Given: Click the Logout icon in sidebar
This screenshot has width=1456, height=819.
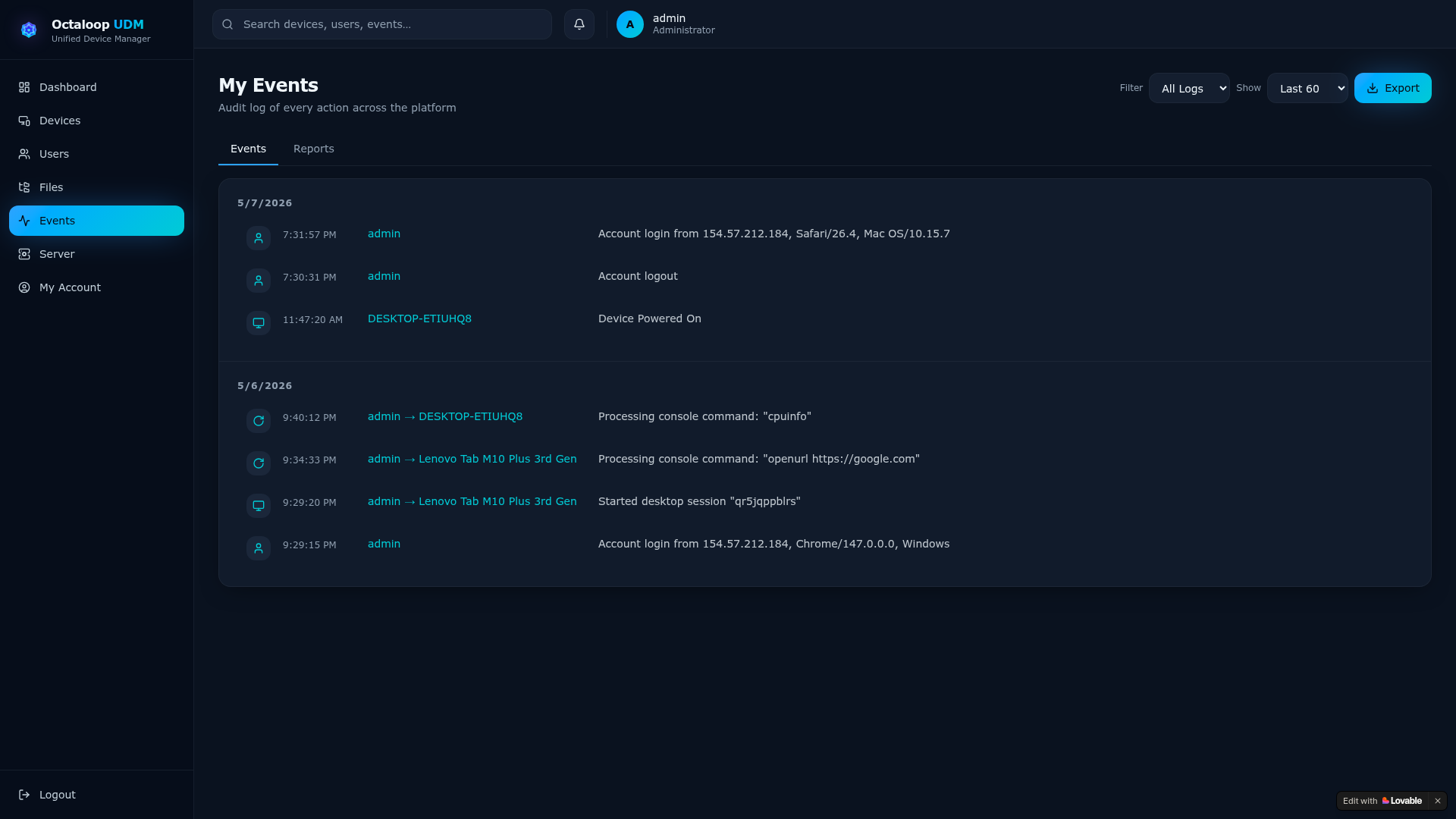Looking at the screenshot, I should (x=24, y=795).
